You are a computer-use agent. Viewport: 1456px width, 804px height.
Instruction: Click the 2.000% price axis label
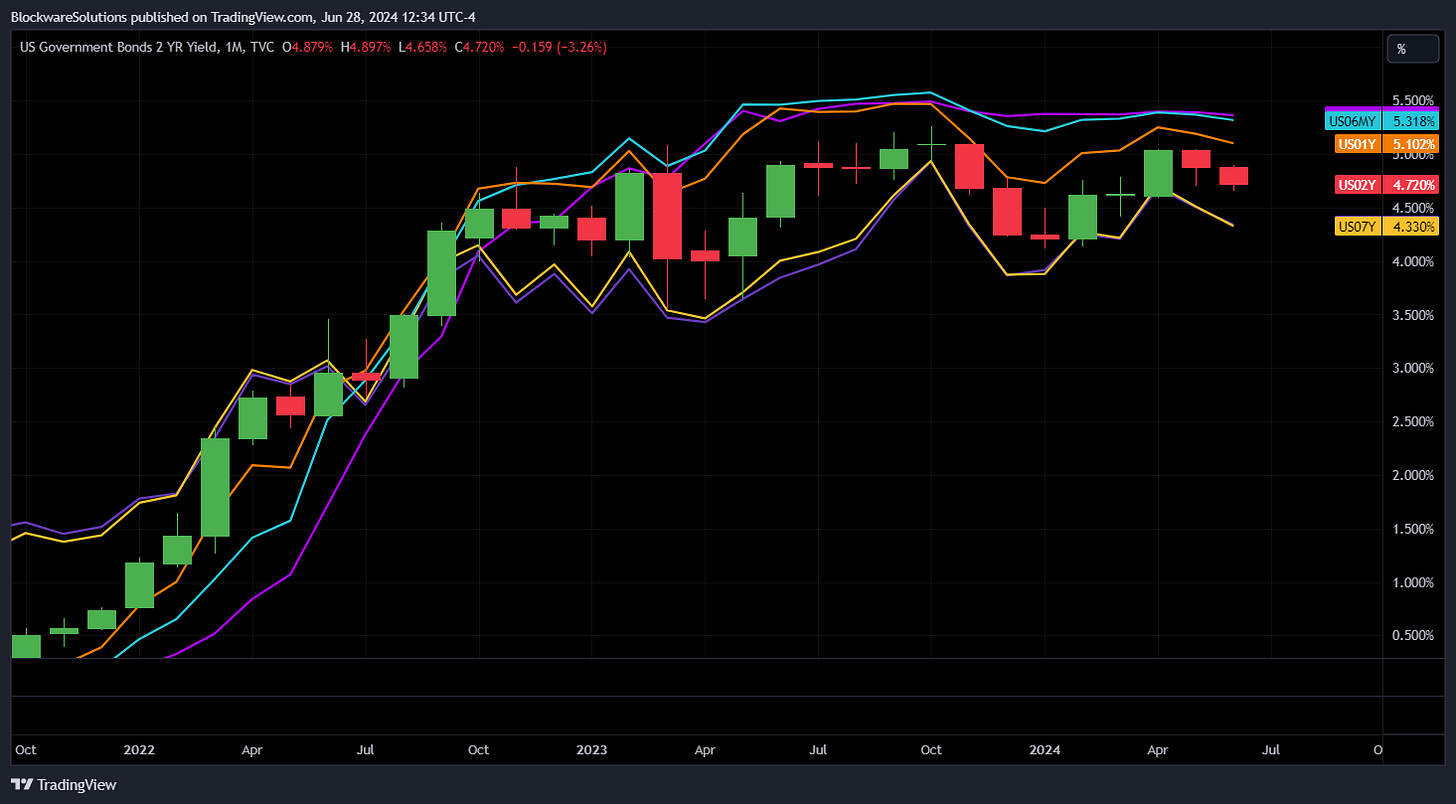coord(1413,475)
